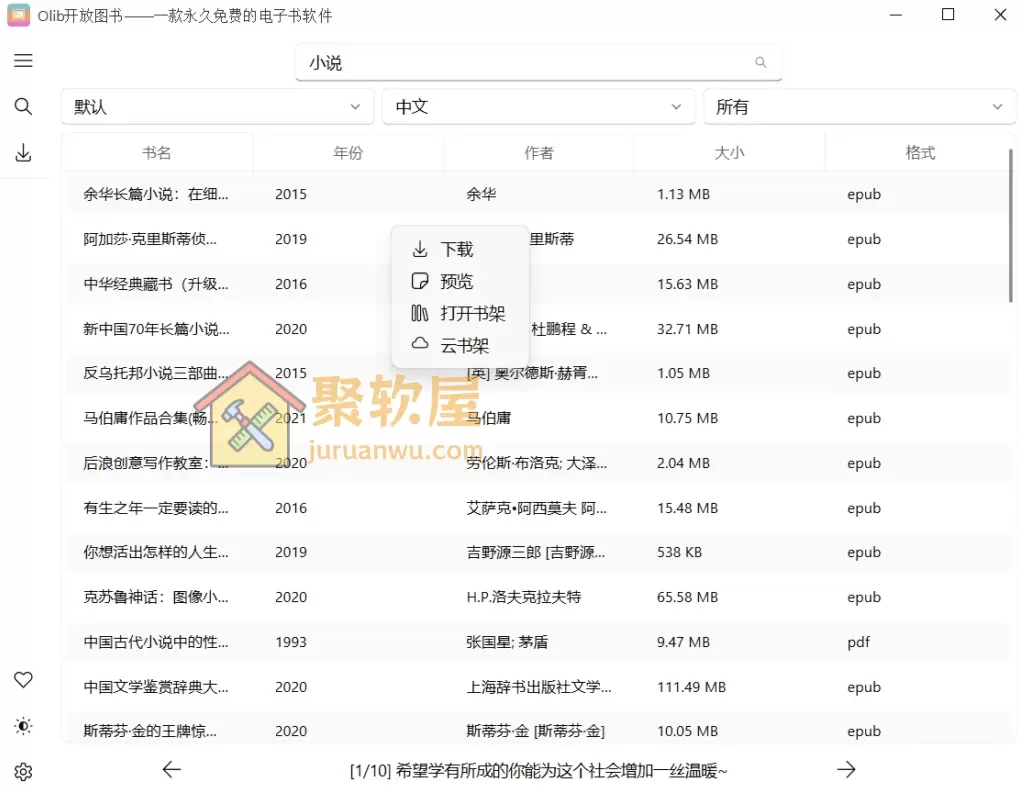Open the downloads panel in the sidebar
The image size is (1020, 789).
[x=23, y=152]
